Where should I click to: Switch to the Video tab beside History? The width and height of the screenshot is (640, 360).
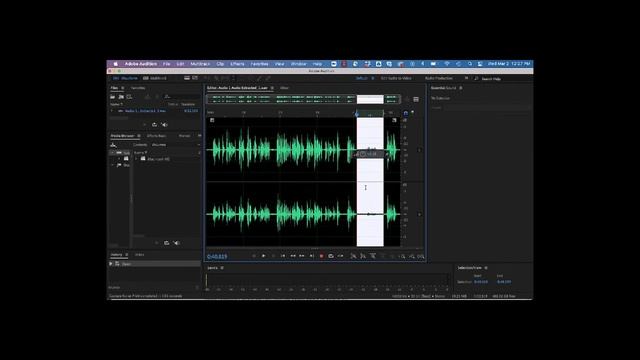[x=140, y=254]
